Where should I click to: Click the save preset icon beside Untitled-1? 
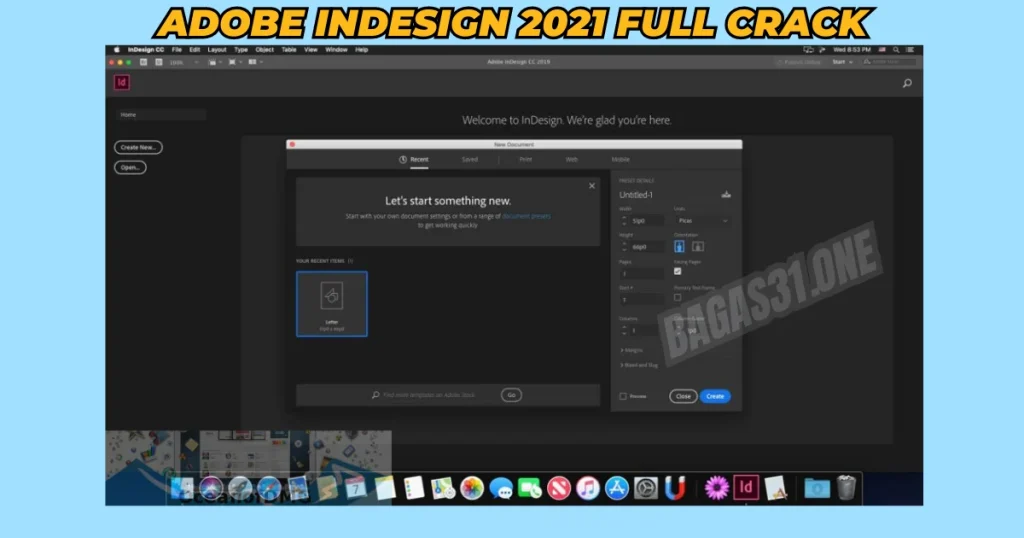726,195
